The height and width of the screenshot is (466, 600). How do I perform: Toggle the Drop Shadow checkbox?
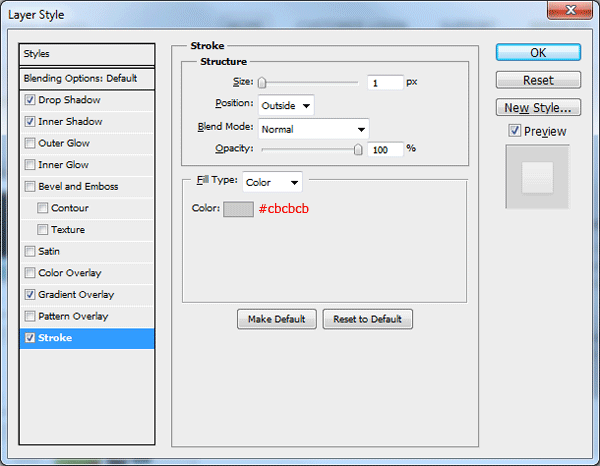(x=30, y=100)
